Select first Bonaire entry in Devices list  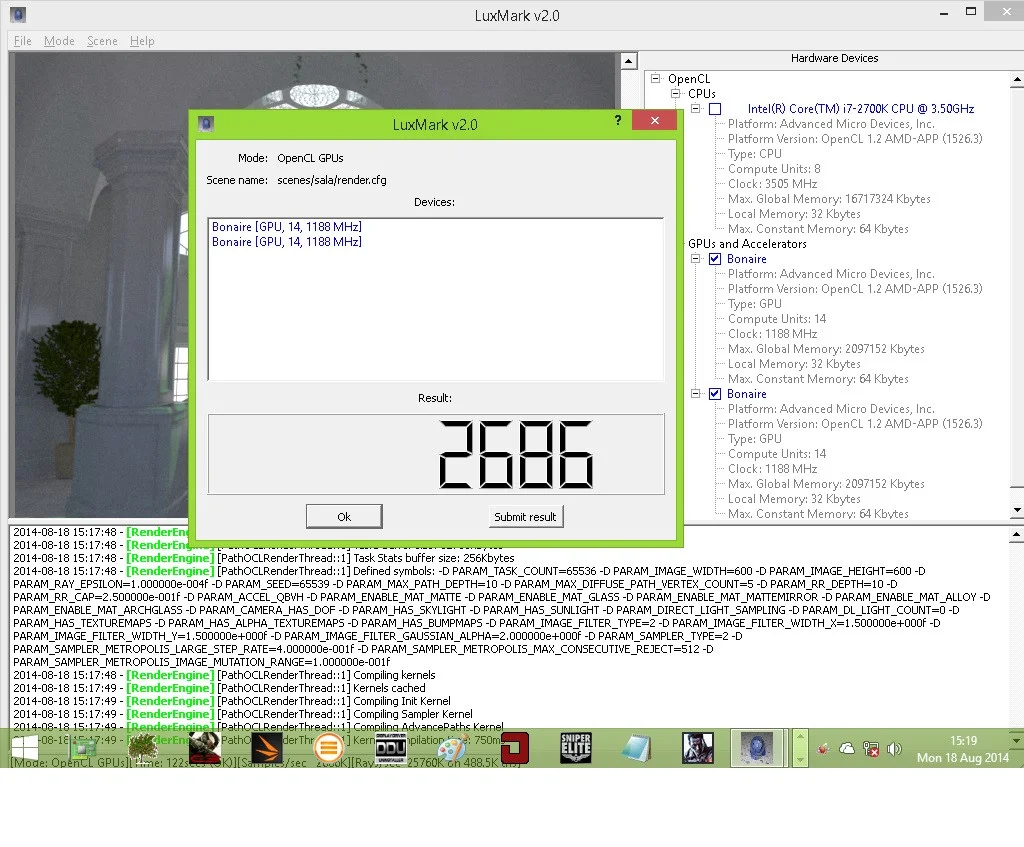(287, 227)
